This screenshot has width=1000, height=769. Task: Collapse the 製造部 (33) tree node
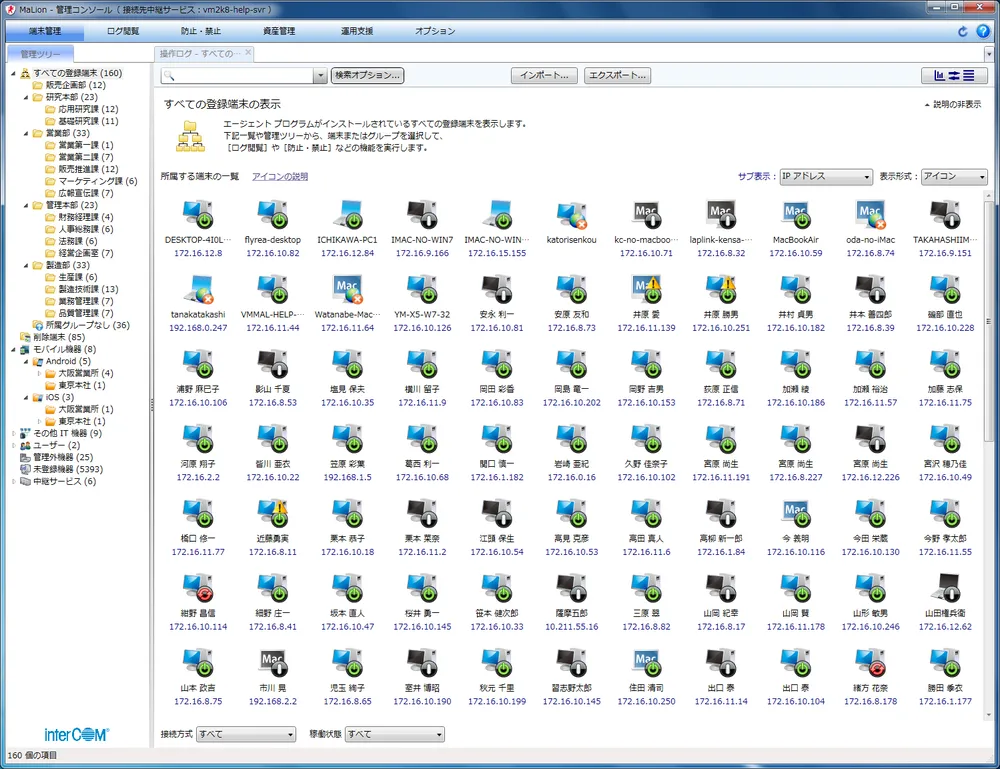[x=26, y=266]
